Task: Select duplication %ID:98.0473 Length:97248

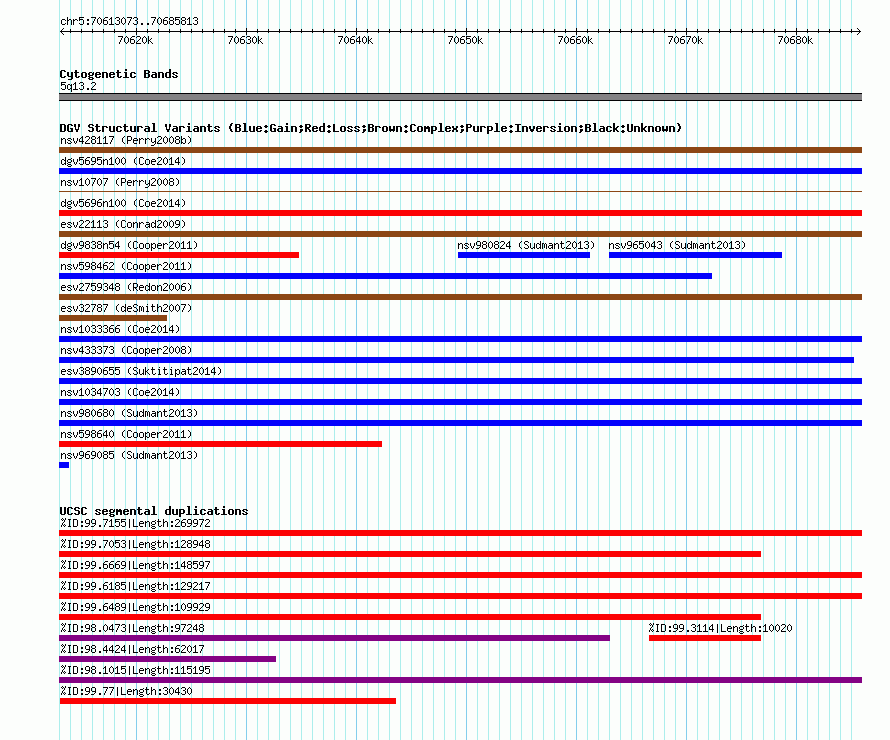Action: pos(132,628)
